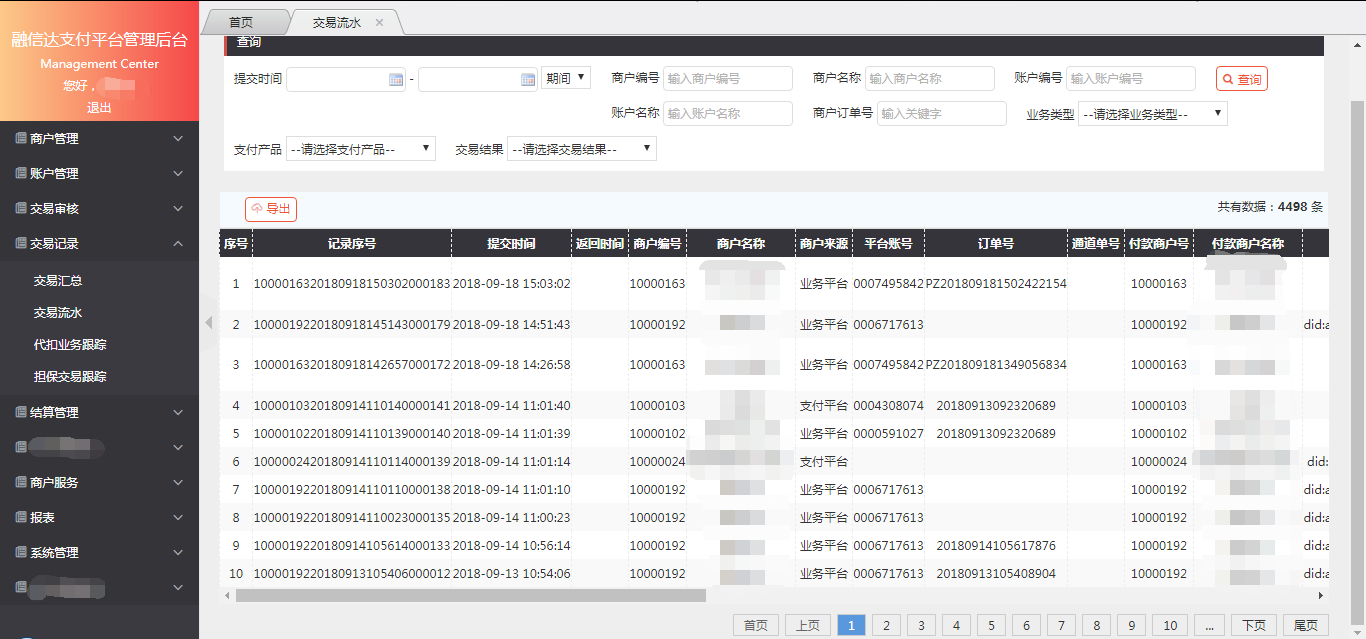Screen dimensions: 1366x639
Task: Click icon beside 结算管理 menu
Action: [x=21, y=412]
